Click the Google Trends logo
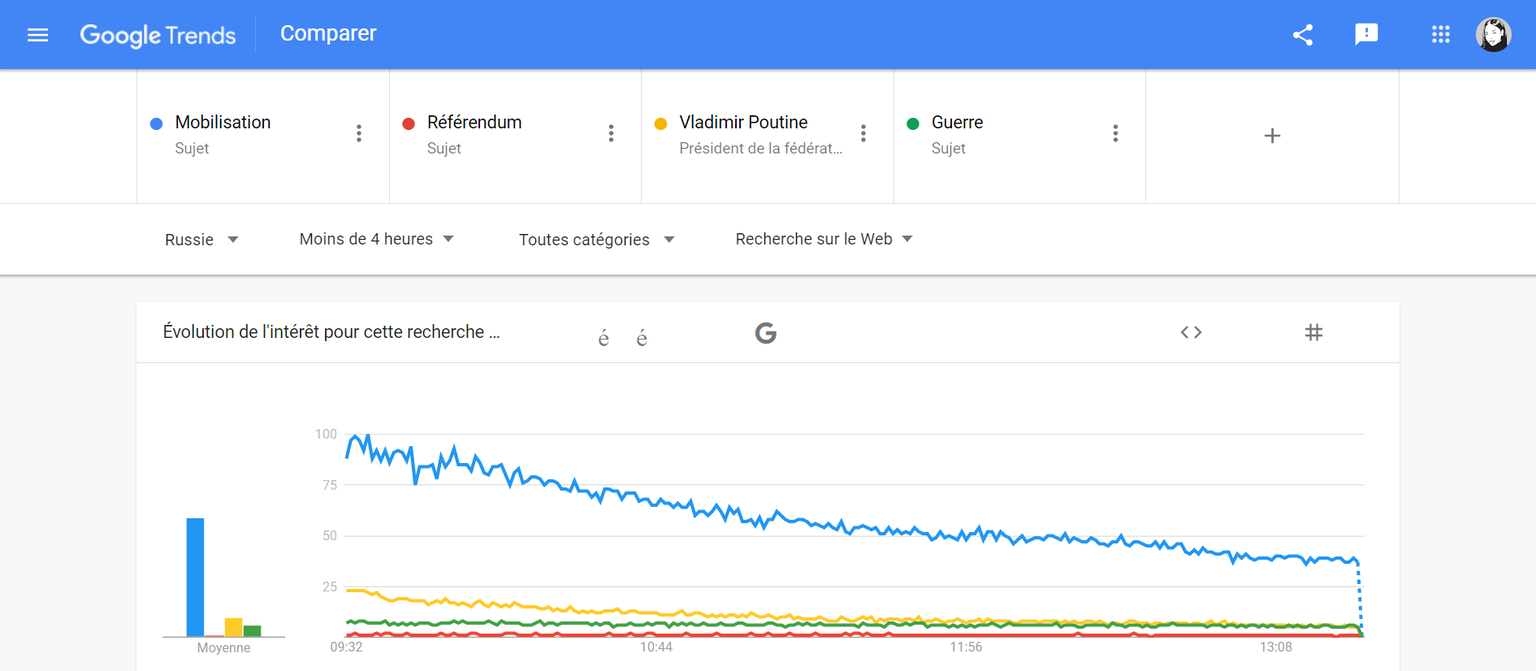The height and width of the screenshot is (671, 1536). coord(158,35)
